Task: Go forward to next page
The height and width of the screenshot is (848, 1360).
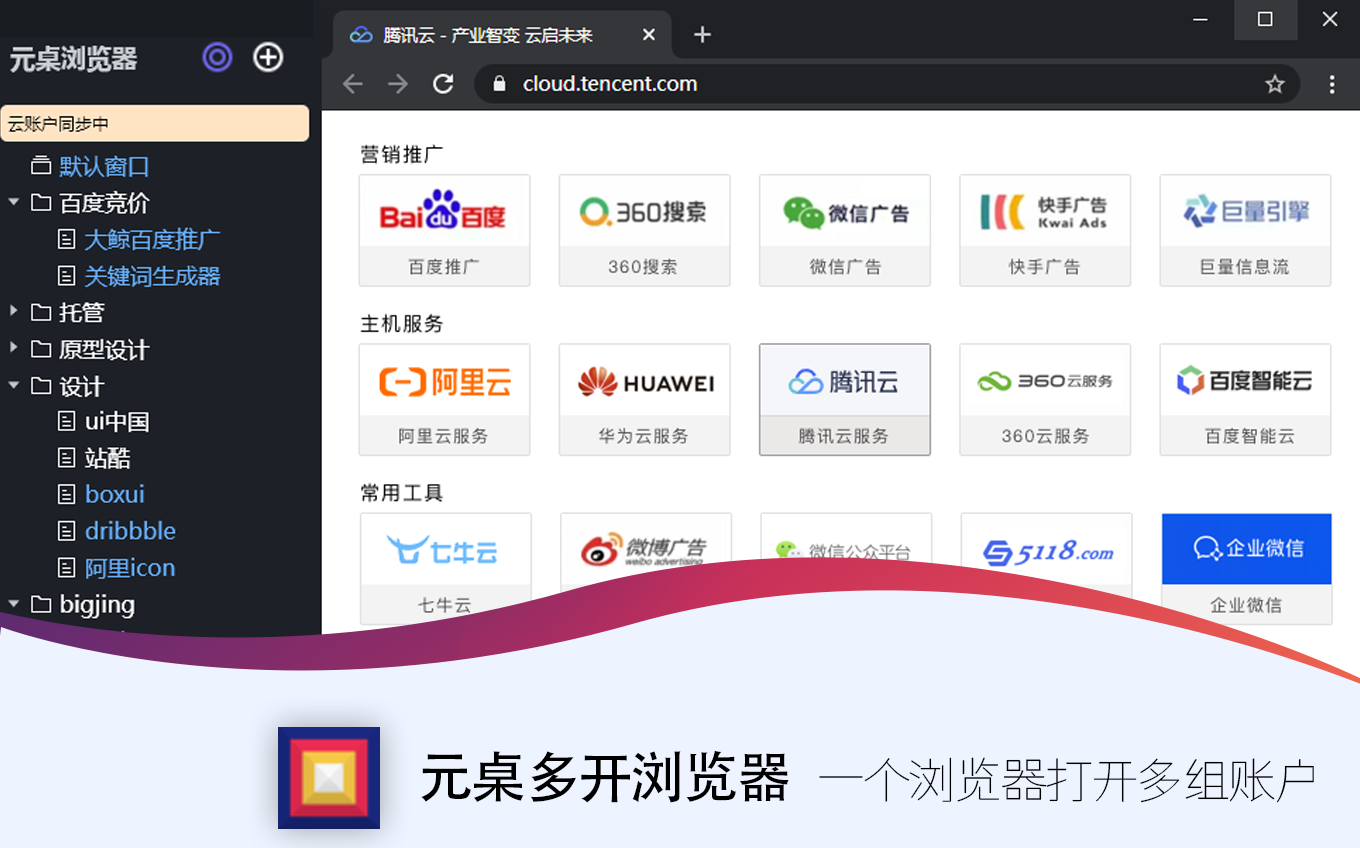Action: tap(398, 84)
